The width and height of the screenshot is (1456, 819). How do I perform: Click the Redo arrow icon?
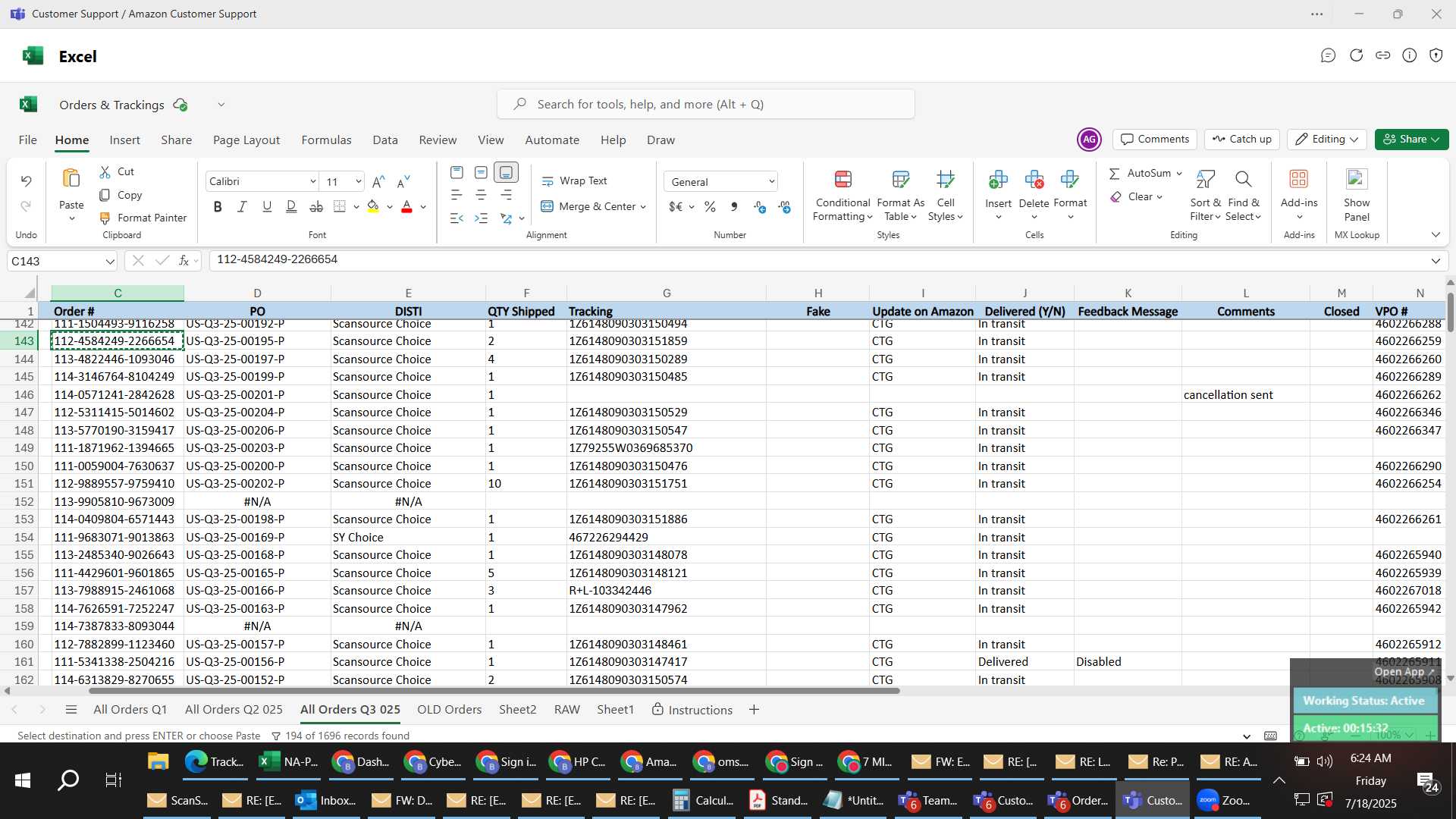point(26,206)
